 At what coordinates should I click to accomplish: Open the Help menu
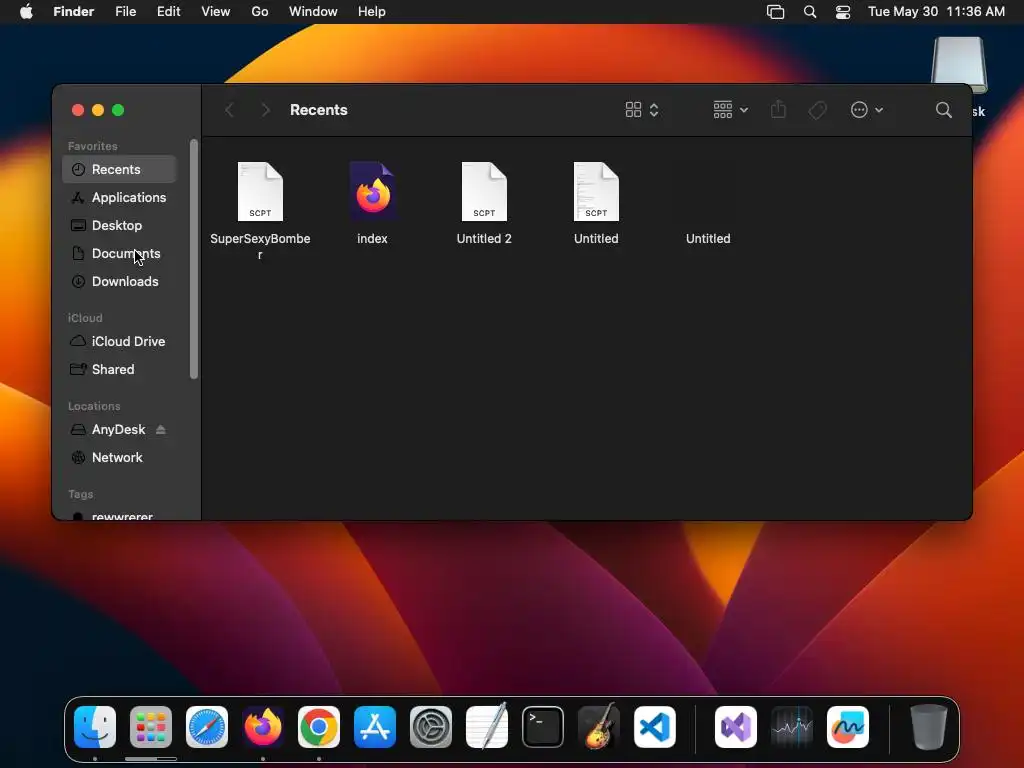pyautogui.click(x=372, y=12)
